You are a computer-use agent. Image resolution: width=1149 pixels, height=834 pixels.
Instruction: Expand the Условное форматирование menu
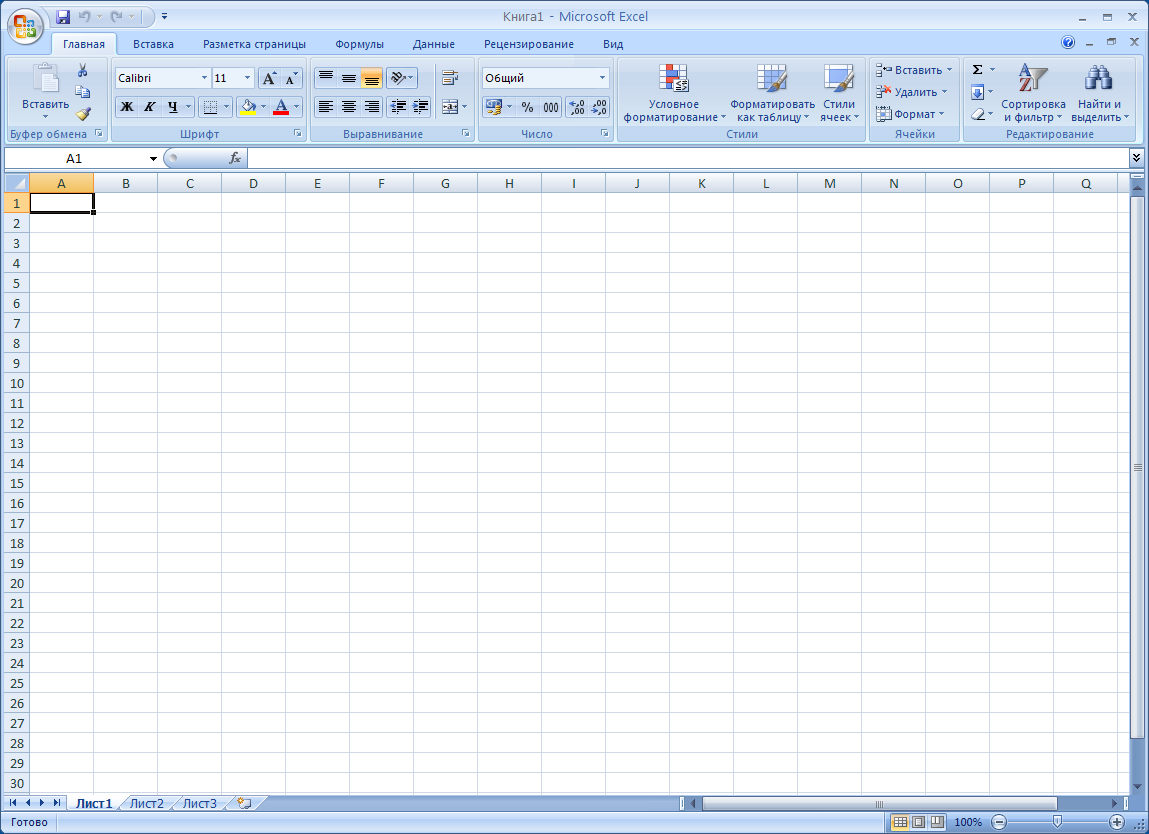pyautogui.click(x=674, y=93)
